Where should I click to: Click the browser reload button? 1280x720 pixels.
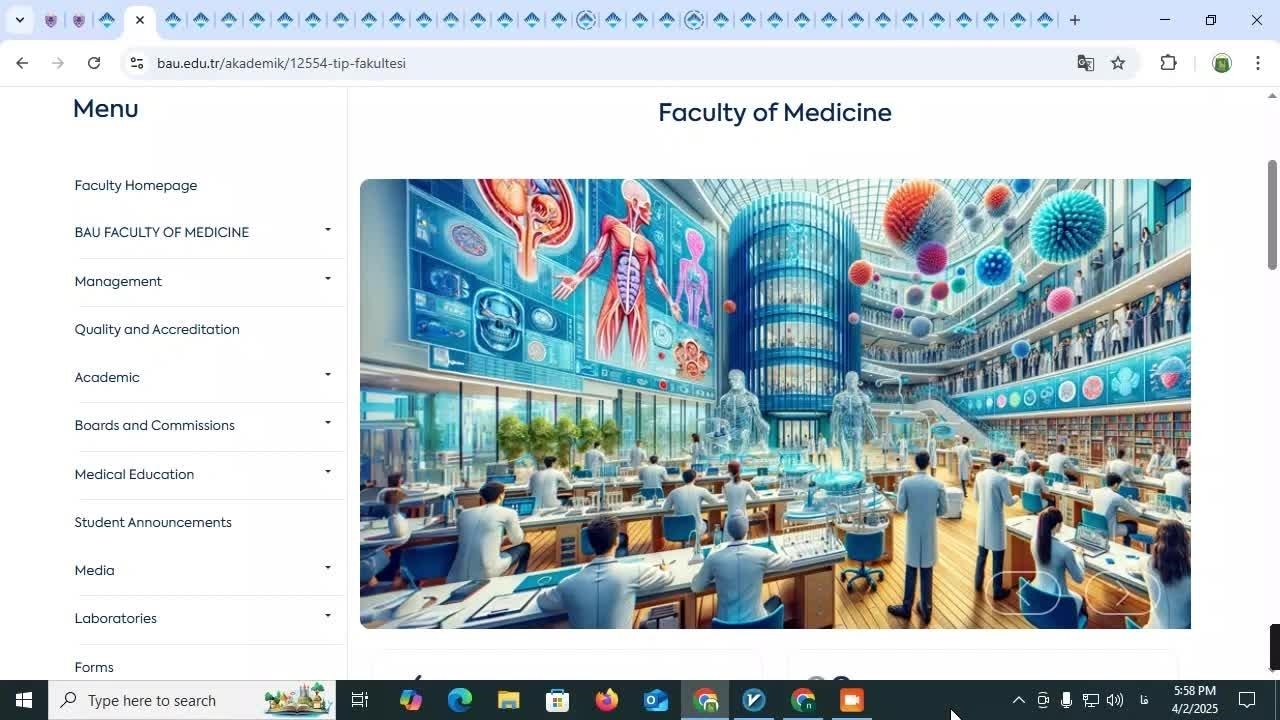click(94, 63)
